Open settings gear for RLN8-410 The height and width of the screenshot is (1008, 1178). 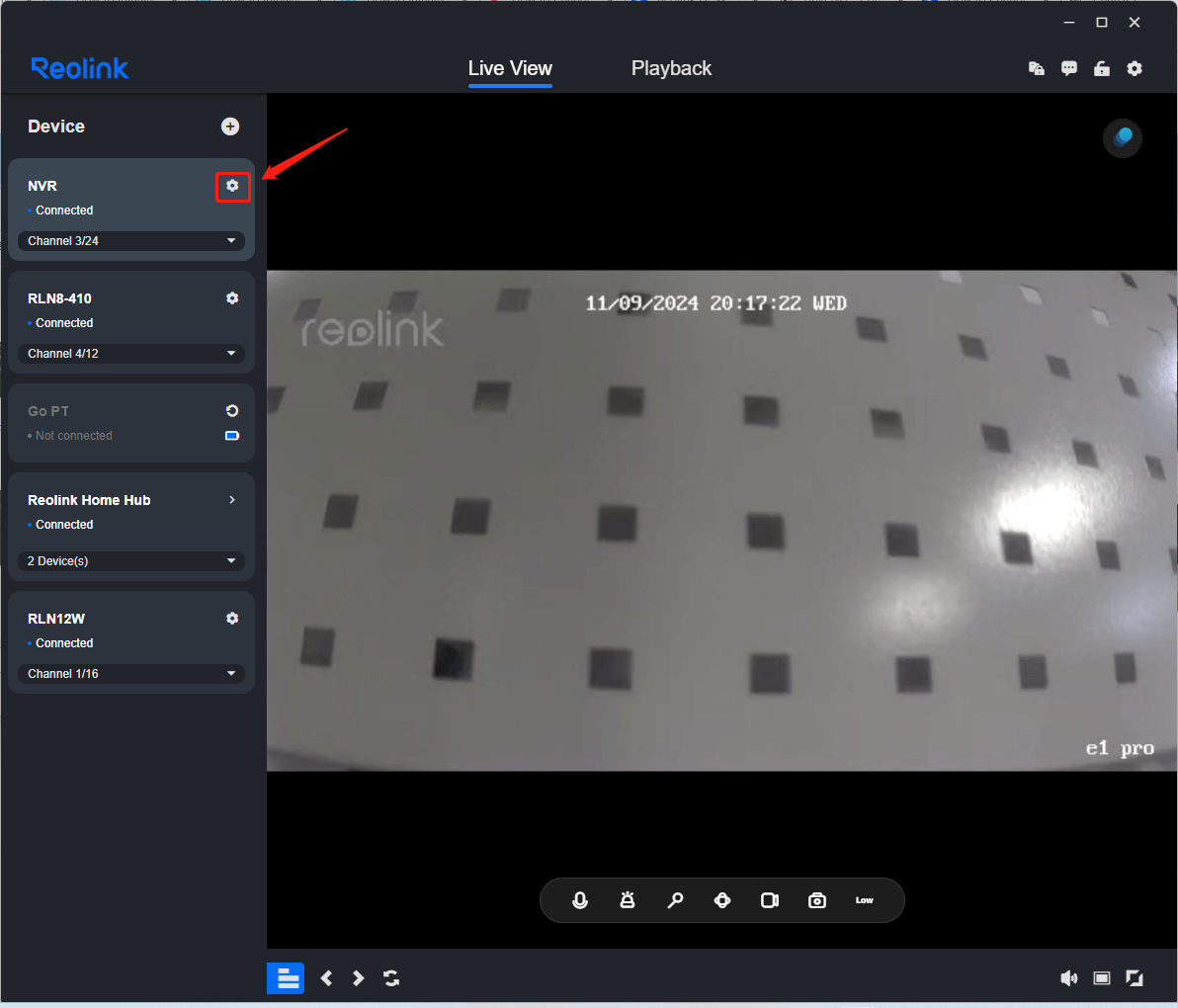pyautogui.click(x=232, y=298)
